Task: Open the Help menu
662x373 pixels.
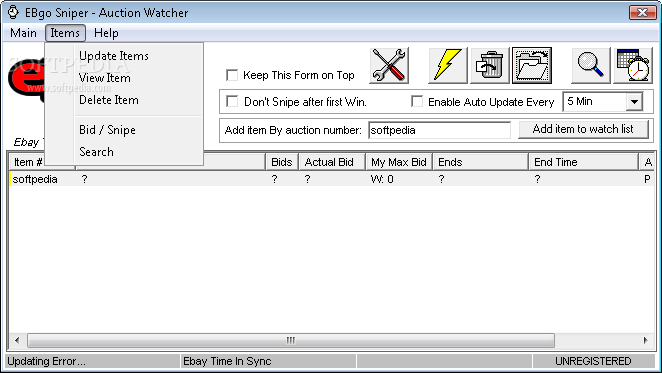Action: click(106, 33)
